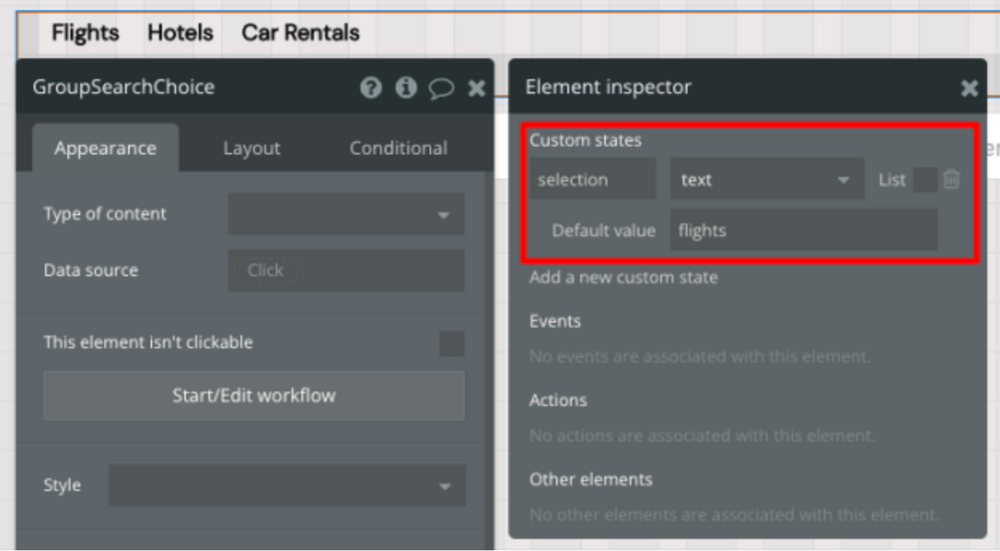Toggle the List checkbox for selection state
The image size is (1000, 551).
pos(925,180)
